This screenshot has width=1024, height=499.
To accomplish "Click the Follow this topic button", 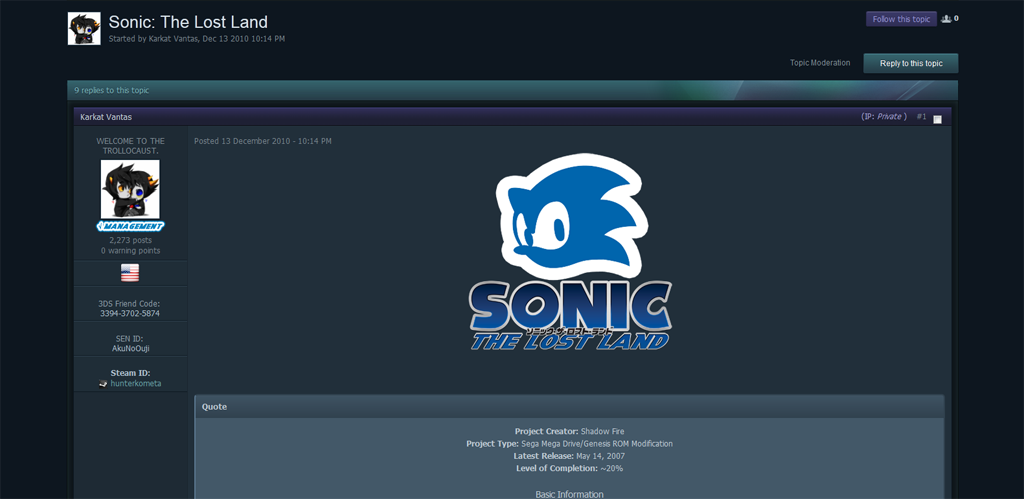I will [901, 19].
